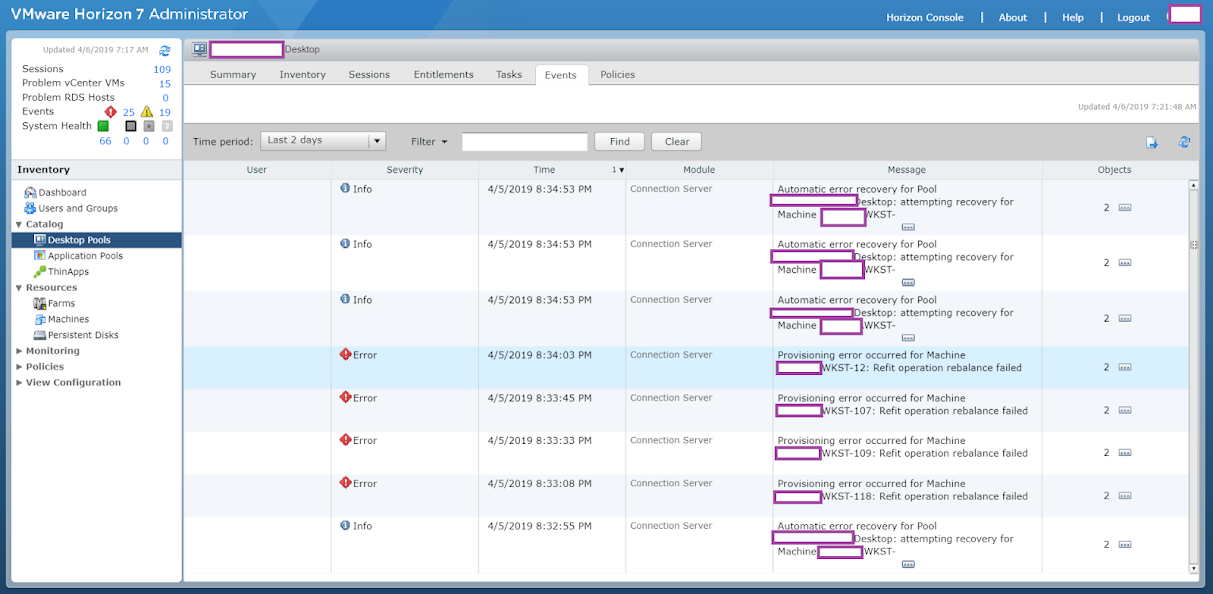Open the About link
The height and width of the screenshot is (594, 1213).
pos(1013,17)
